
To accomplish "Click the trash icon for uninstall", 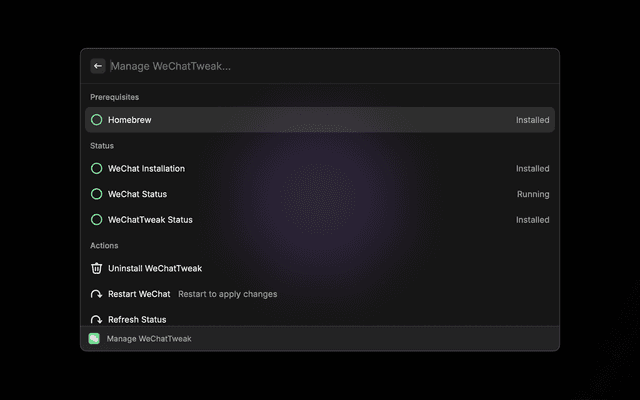I will coord(97,268).
